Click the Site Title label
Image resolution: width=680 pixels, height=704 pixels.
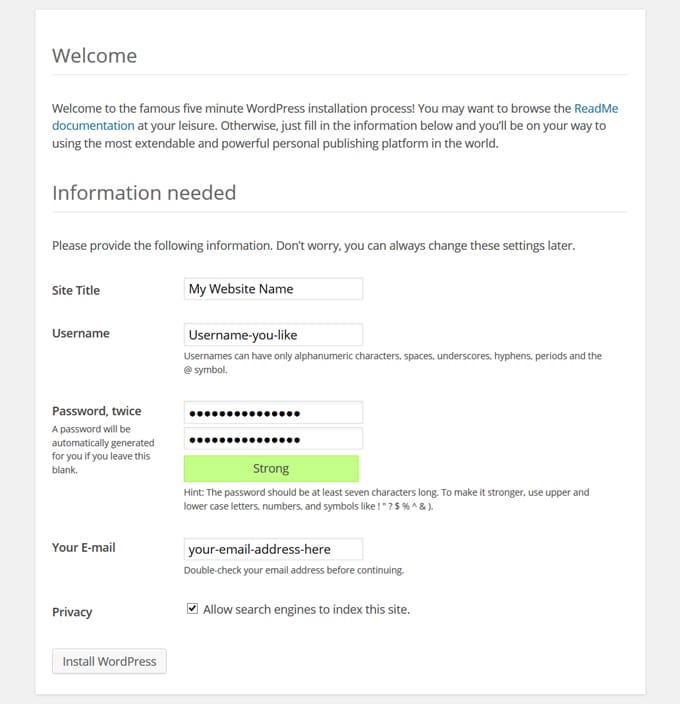(x=76, y=290)
